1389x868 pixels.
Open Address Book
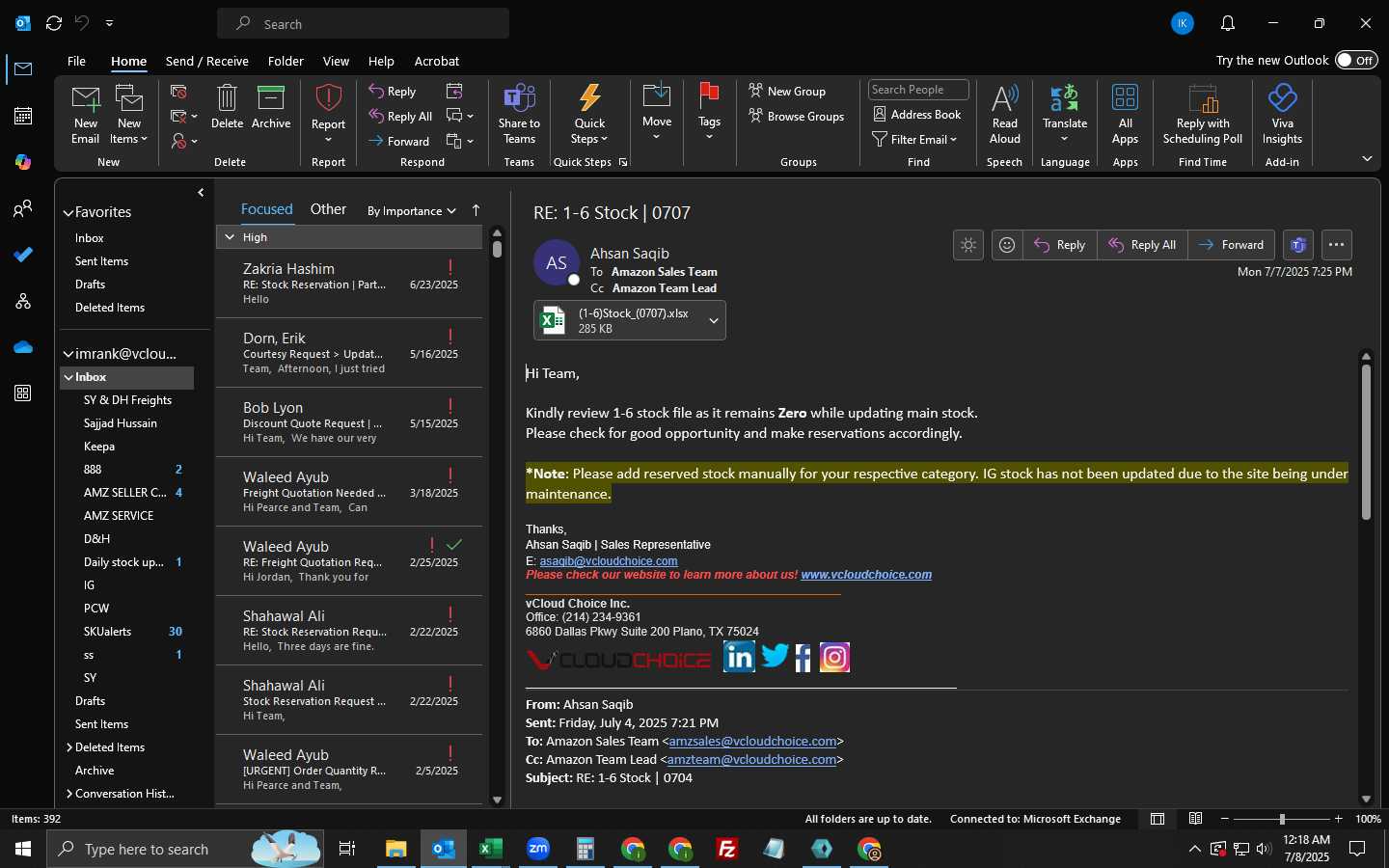[x=916, y=114]
